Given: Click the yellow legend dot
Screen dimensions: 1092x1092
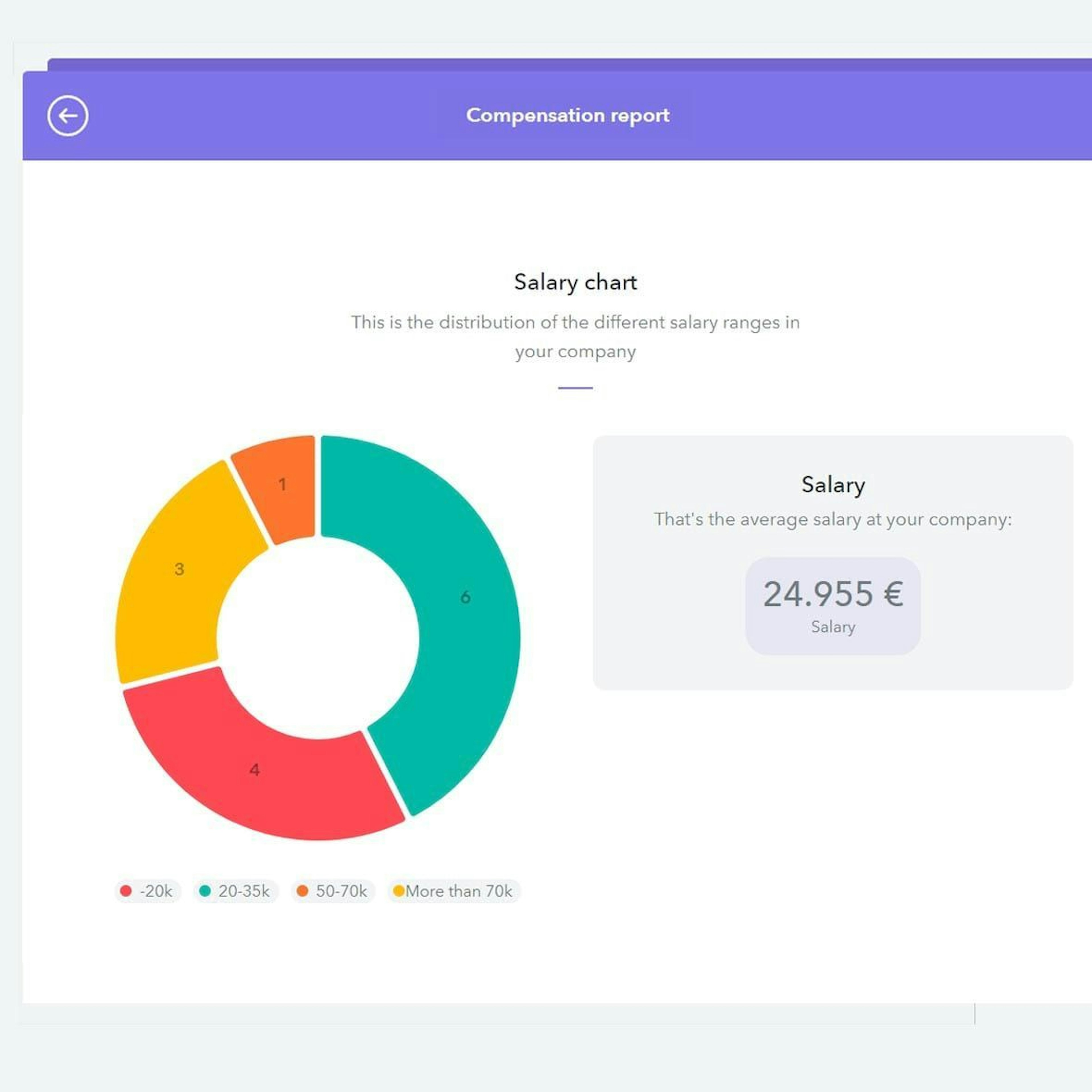Looking at the screenshot, I should click(398, 891).
